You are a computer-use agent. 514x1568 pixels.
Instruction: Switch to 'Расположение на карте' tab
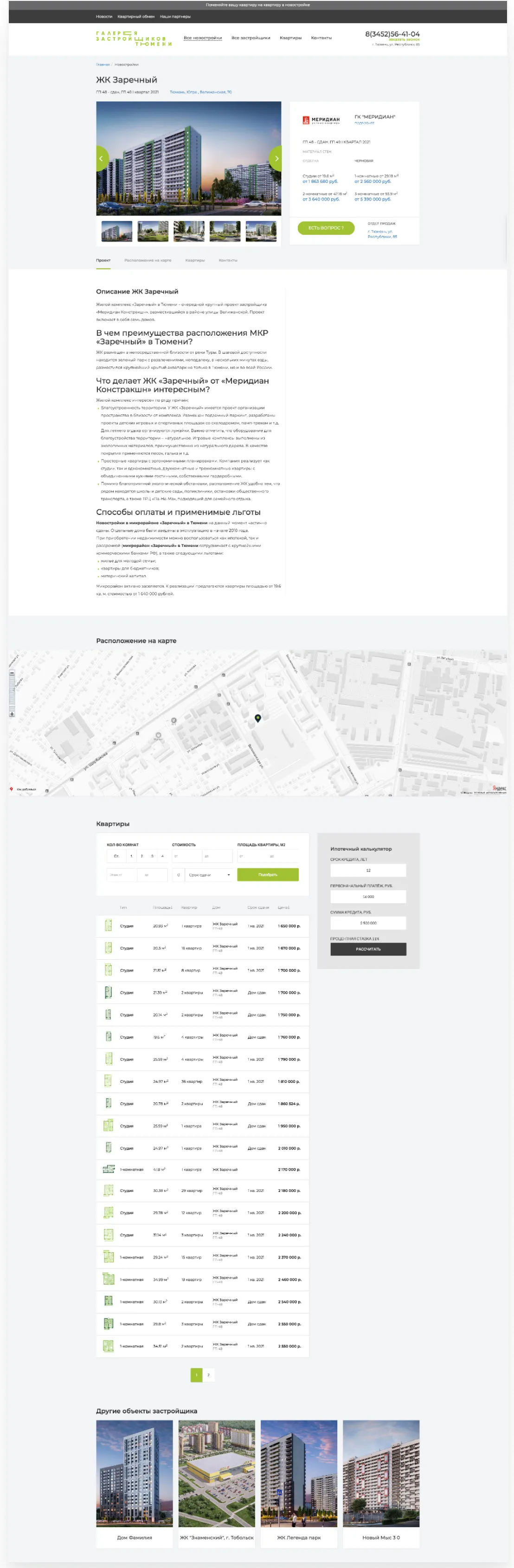coord(148,260)
